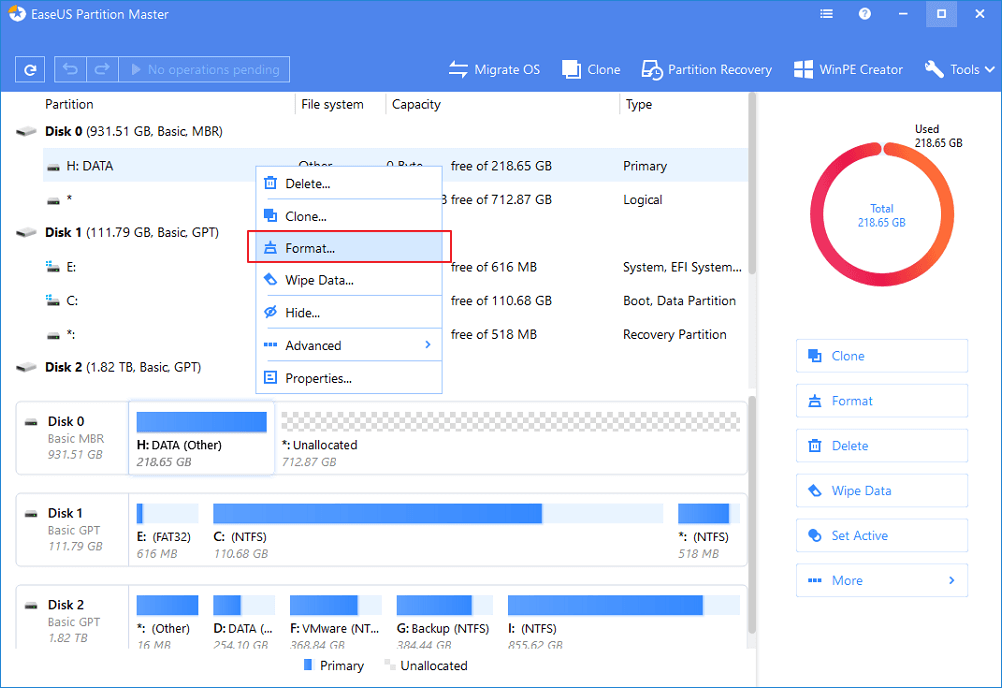Click the No operations pending button

pyautogui.click(x=204, y=69)
